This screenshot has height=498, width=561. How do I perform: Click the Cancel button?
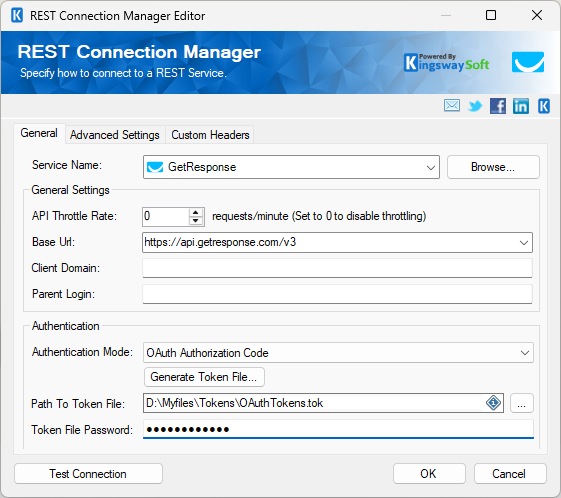coord(510,474)
